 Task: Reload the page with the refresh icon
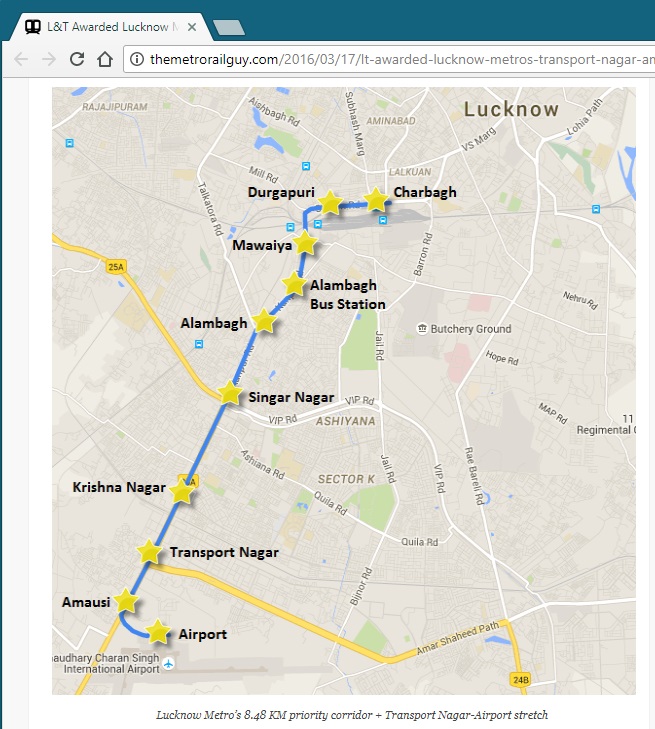pyautogui.click(x=77, y=59)
